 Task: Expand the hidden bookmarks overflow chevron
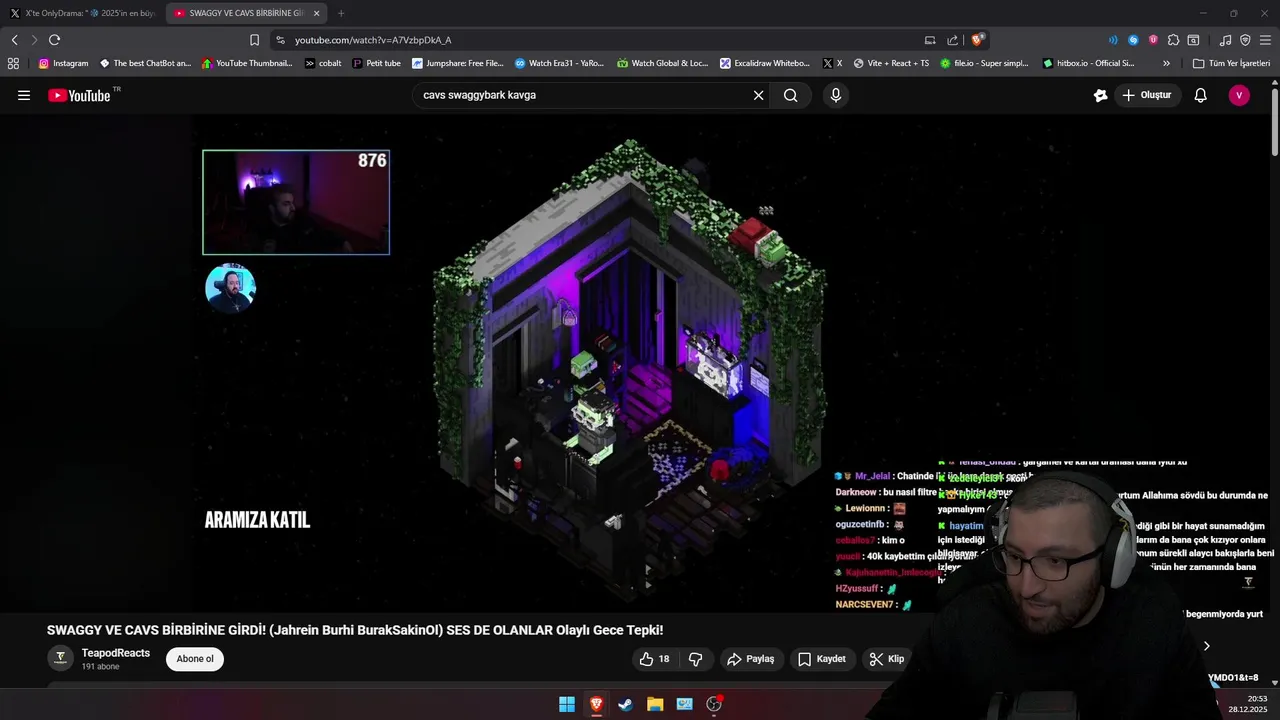click(1166, 63)
